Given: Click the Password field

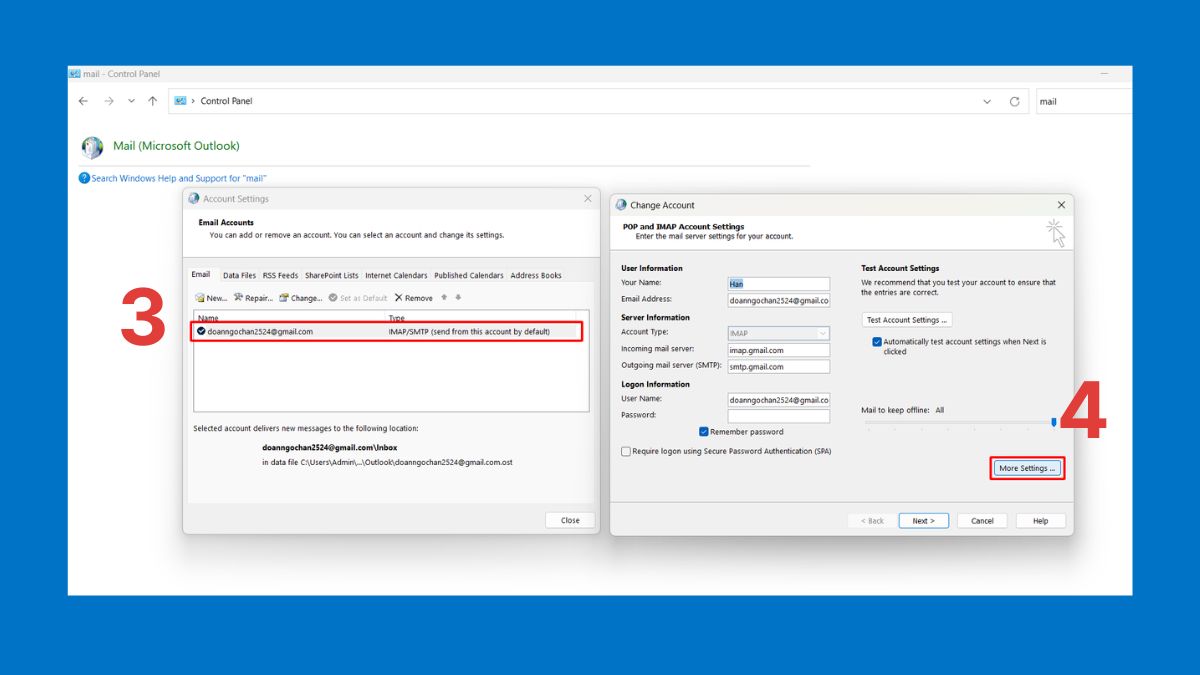Looking at the screenshot, I should pos(779,416).
